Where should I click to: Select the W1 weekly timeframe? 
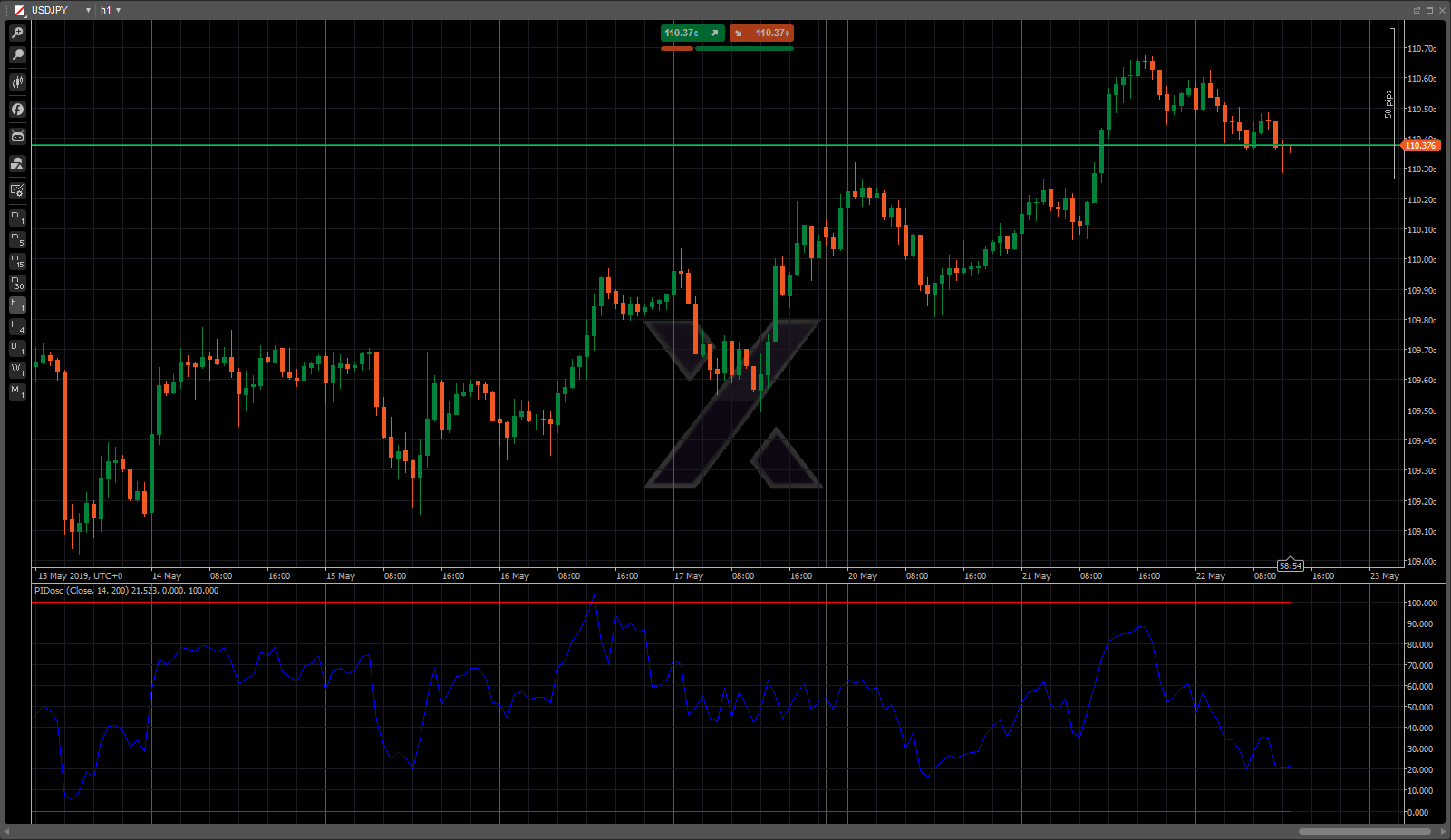[x=17, y=370]
